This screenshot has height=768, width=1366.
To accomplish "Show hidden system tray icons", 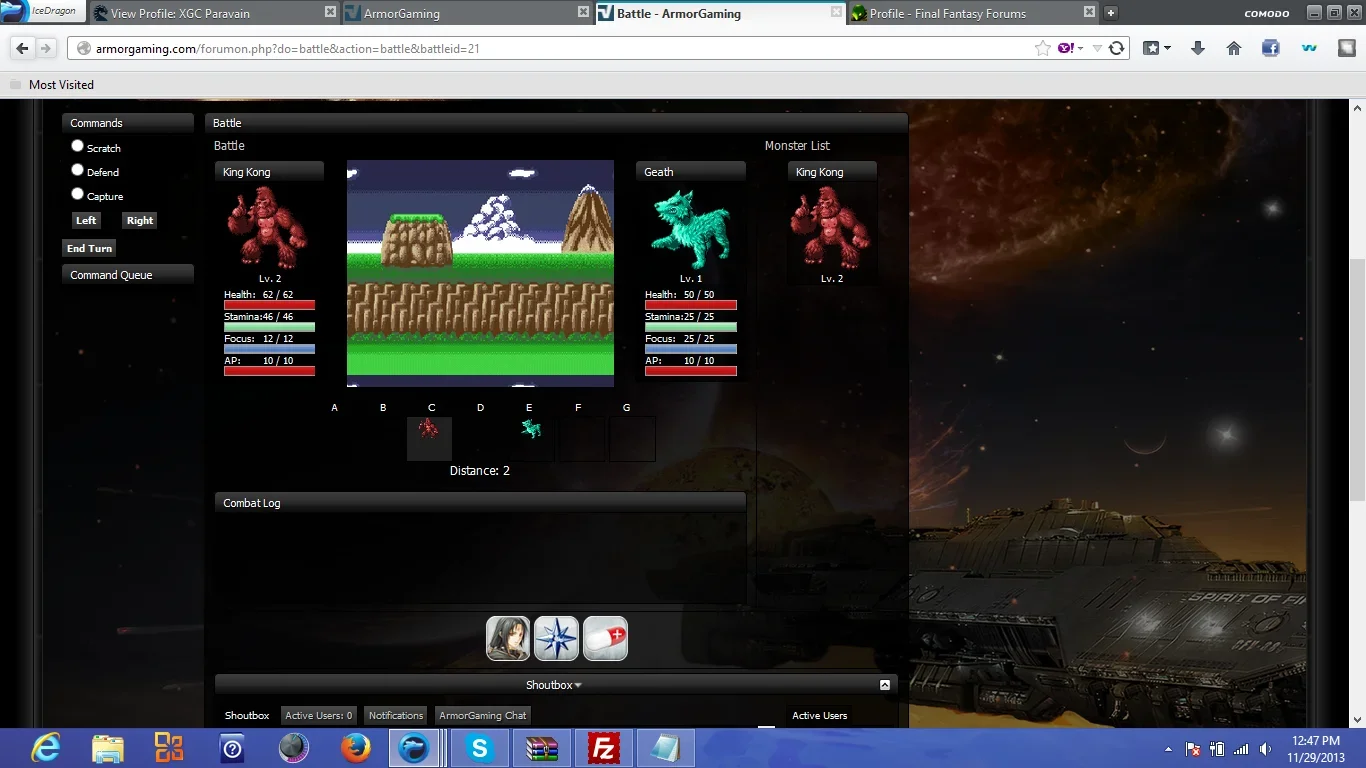I will (x=1169, y=749).
